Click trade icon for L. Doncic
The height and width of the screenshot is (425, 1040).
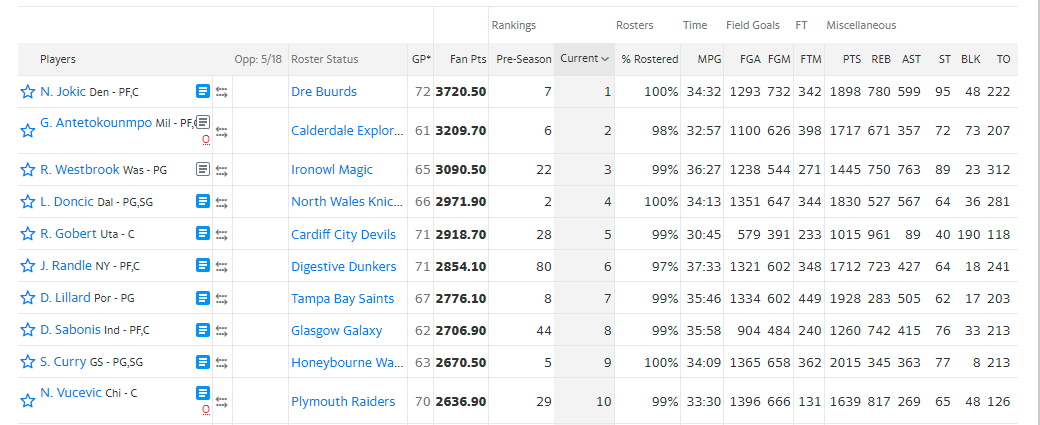(x=222, y=202)
